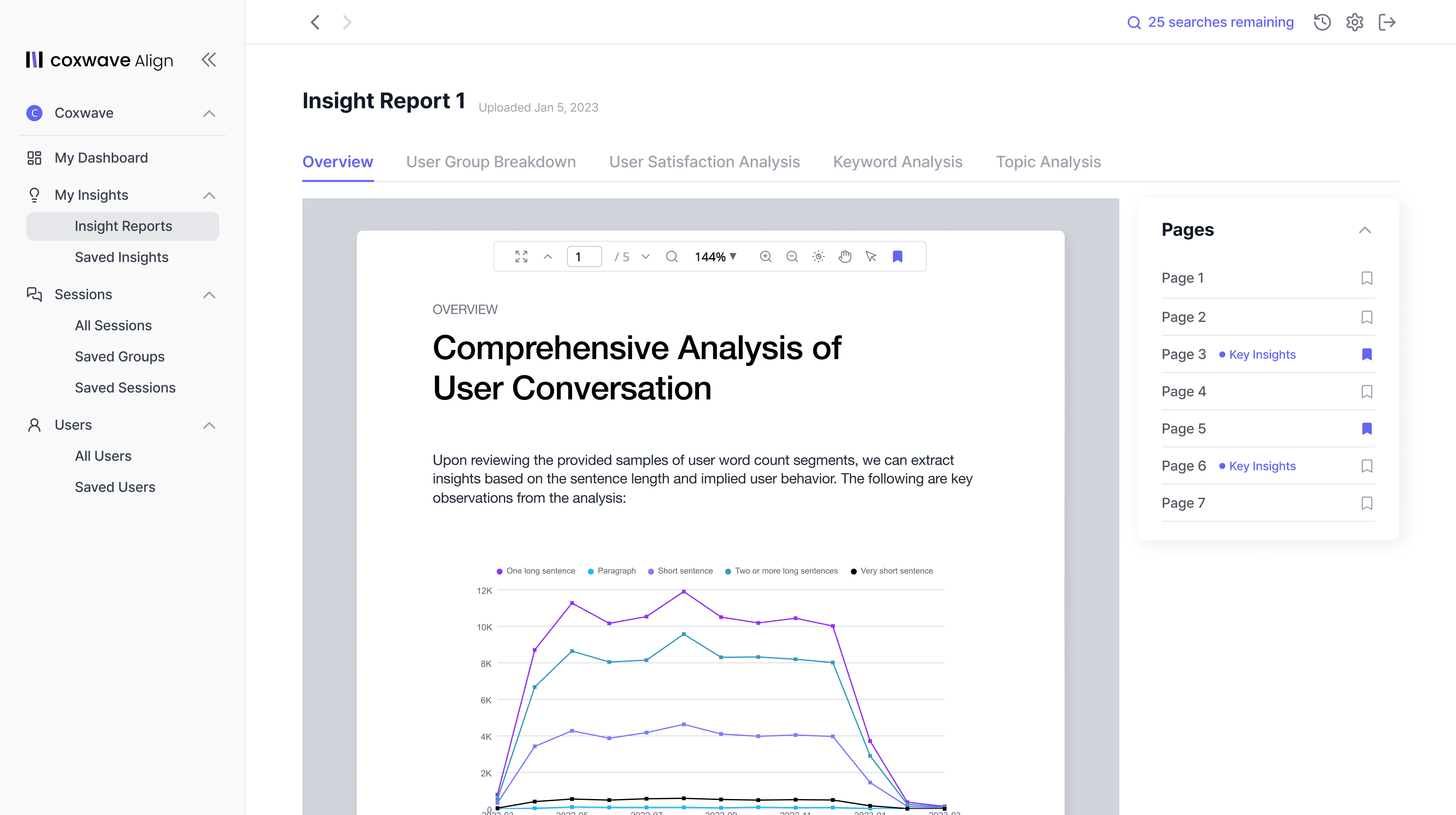Bookmark Page 2
The image size is (1456, 815).
[1367, 317]
